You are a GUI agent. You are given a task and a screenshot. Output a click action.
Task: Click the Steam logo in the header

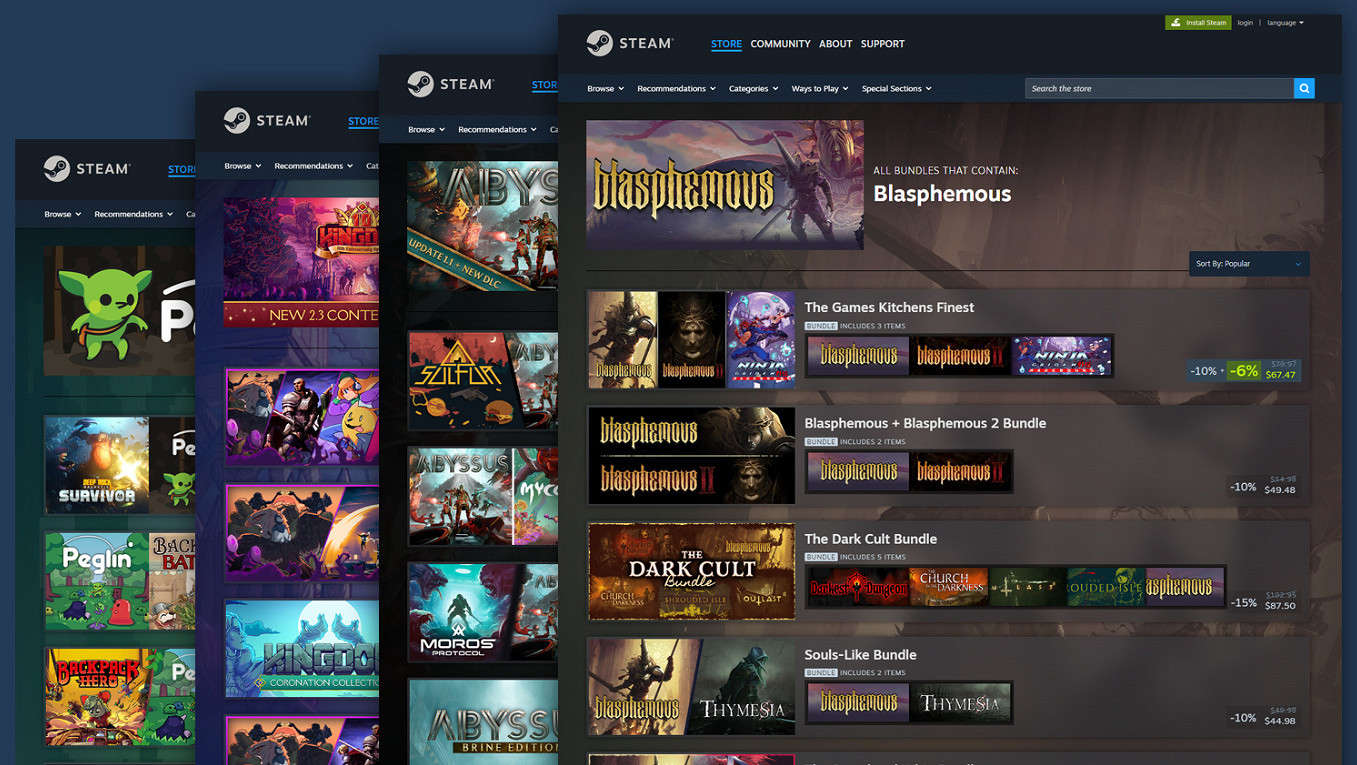click(x=630, y=43)
